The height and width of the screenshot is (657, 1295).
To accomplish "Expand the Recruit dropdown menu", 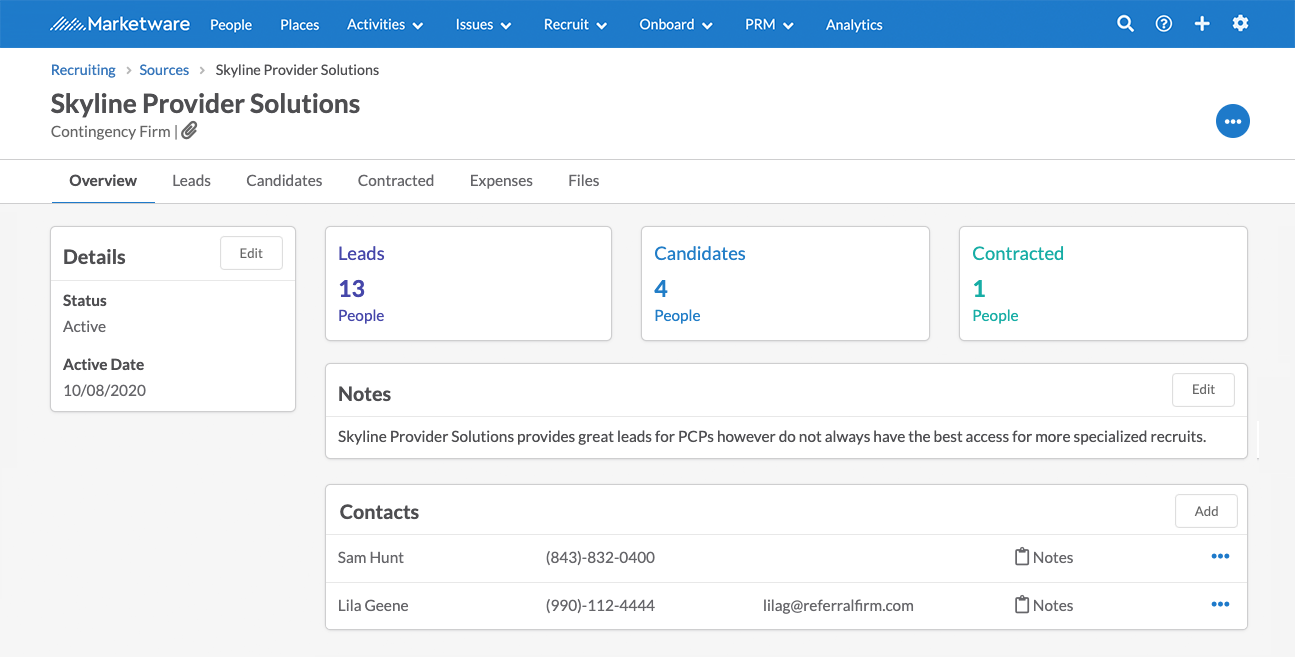I will click(575, 25).
